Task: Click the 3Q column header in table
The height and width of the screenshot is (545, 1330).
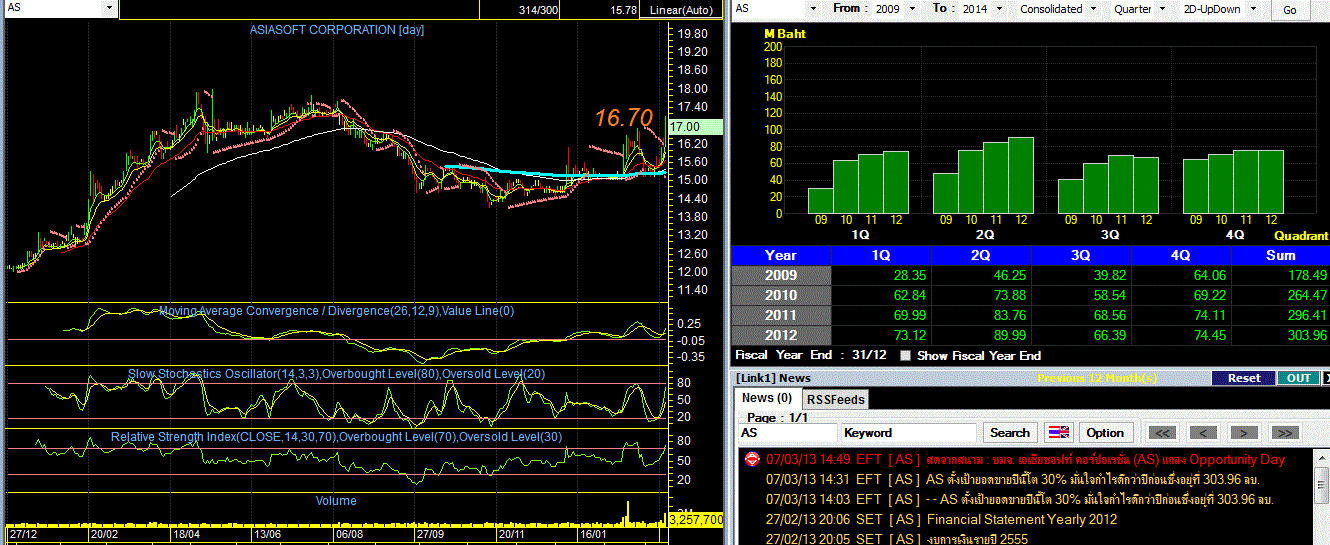Action: coord(1081,255)
